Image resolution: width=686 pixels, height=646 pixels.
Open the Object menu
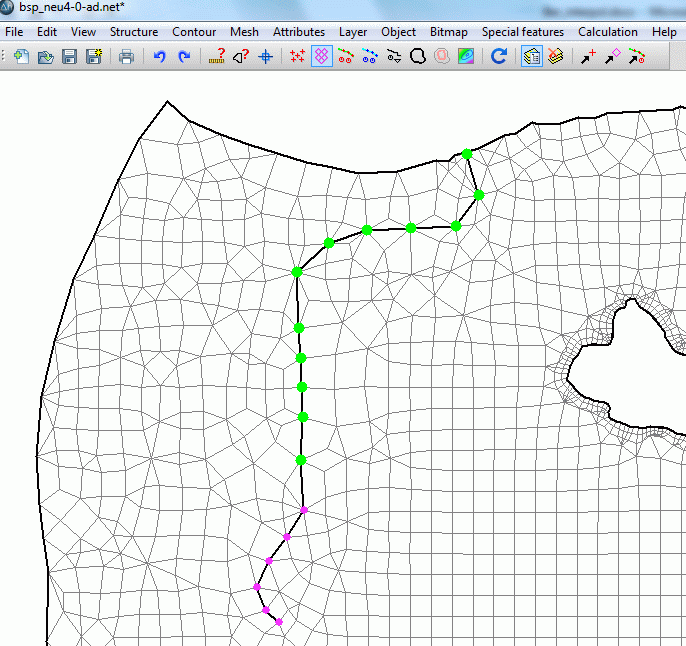pyautogui.click(x=398, y=32)
